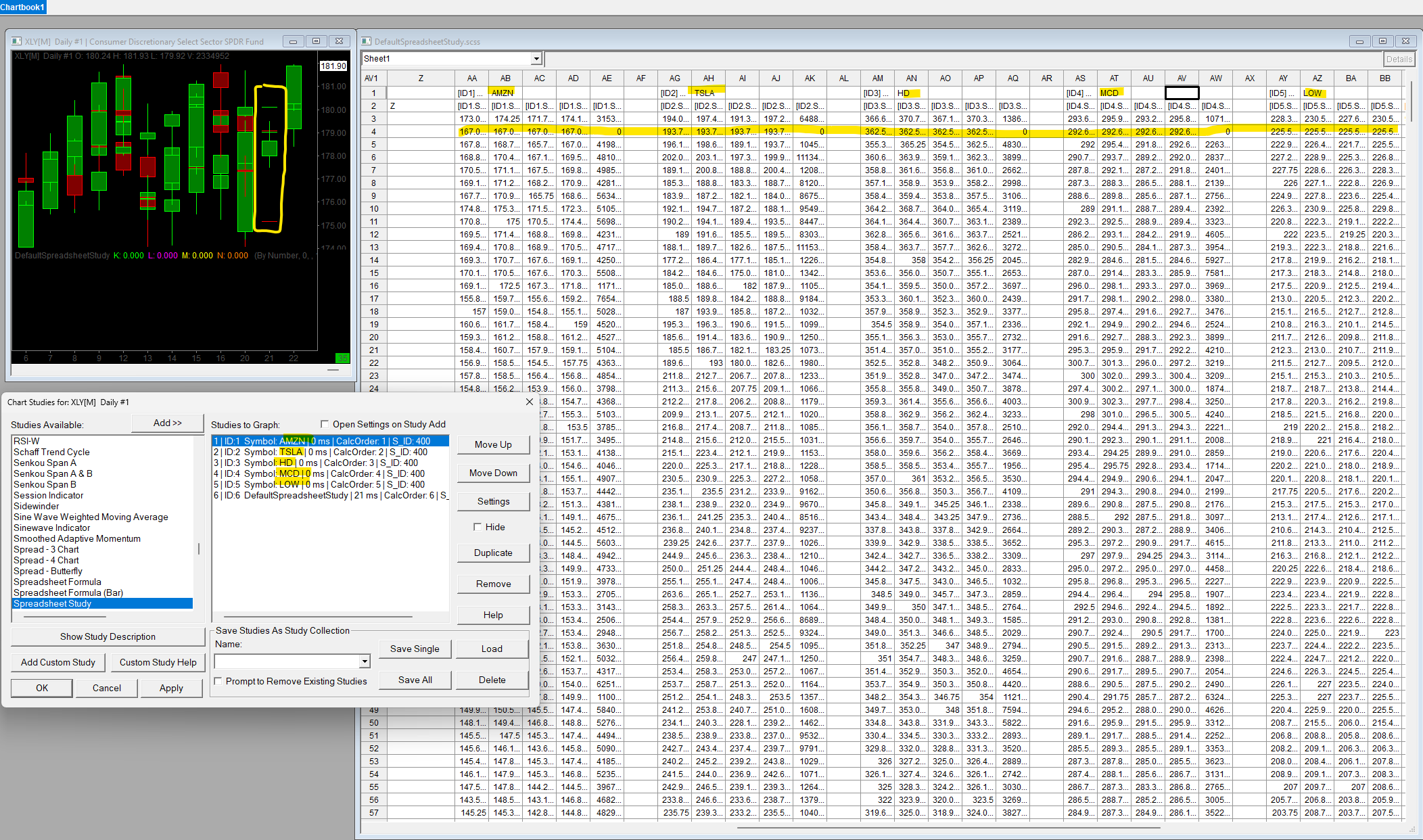
Task: Click the Add >> button
Action: click(167, 423)
